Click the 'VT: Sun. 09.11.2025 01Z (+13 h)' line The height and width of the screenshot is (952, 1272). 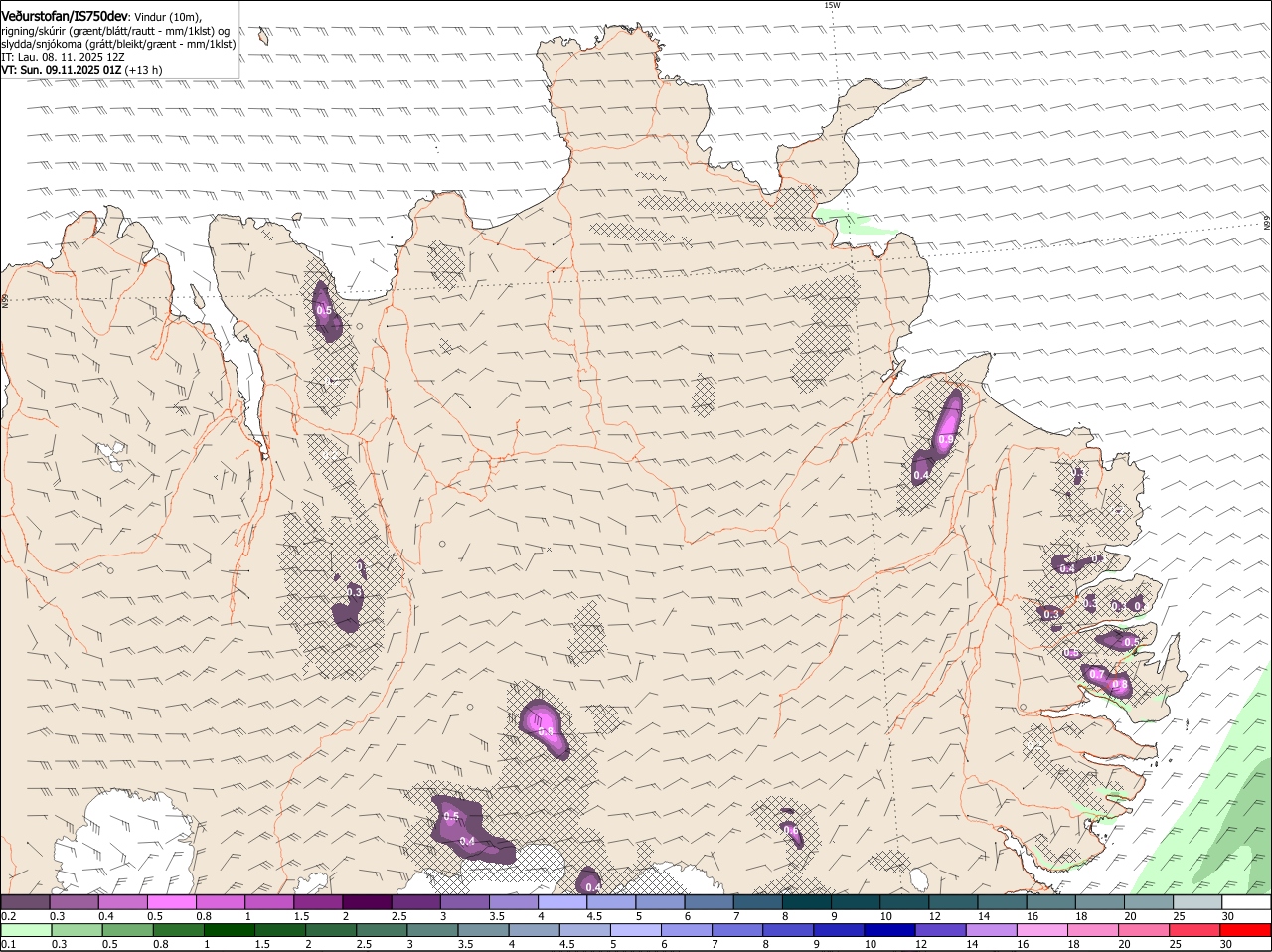[x=81, y=70]
